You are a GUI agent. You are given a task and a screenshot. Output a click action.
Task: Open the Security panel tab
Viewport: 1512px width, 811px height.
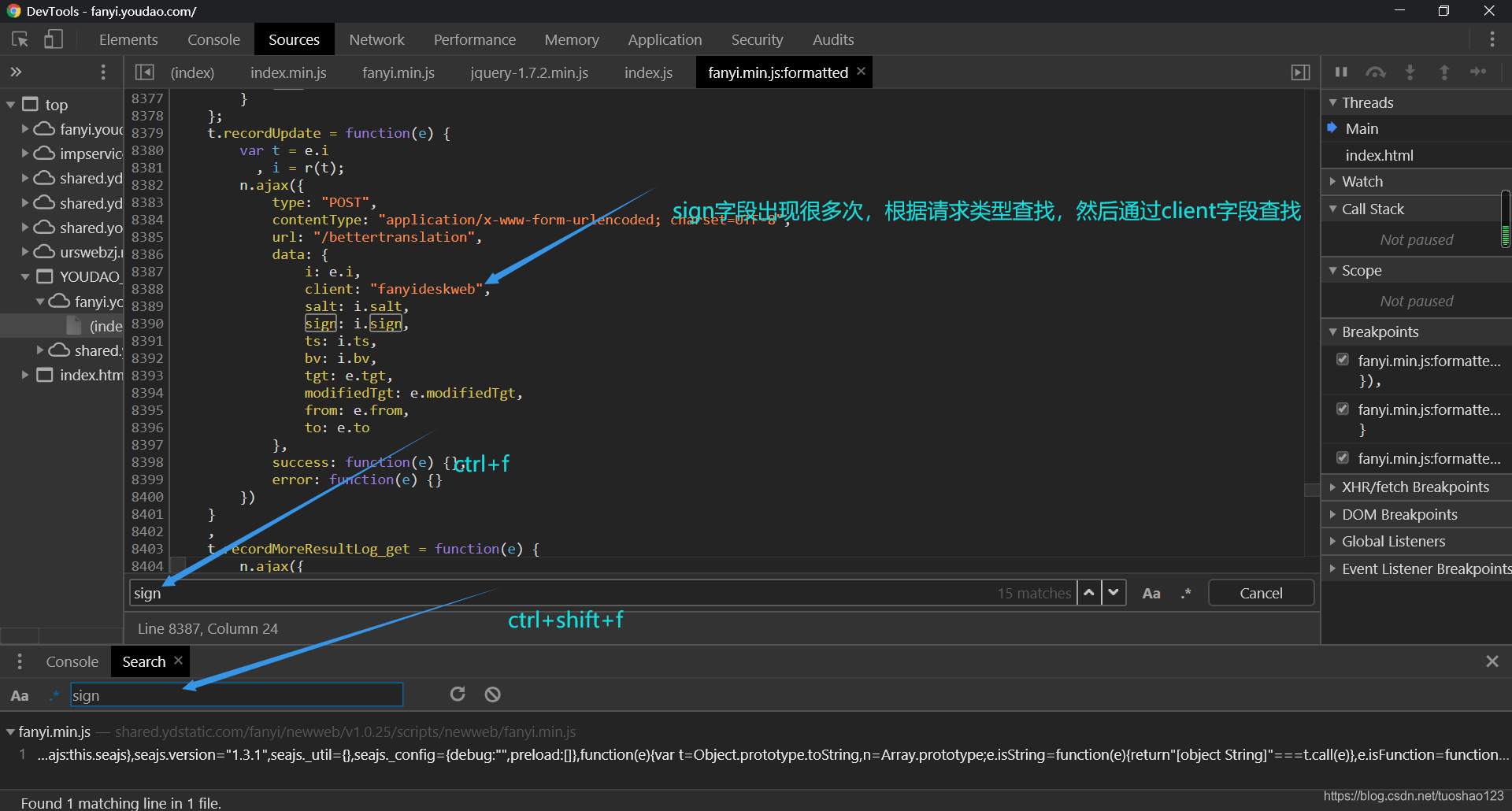pos(757,39)
